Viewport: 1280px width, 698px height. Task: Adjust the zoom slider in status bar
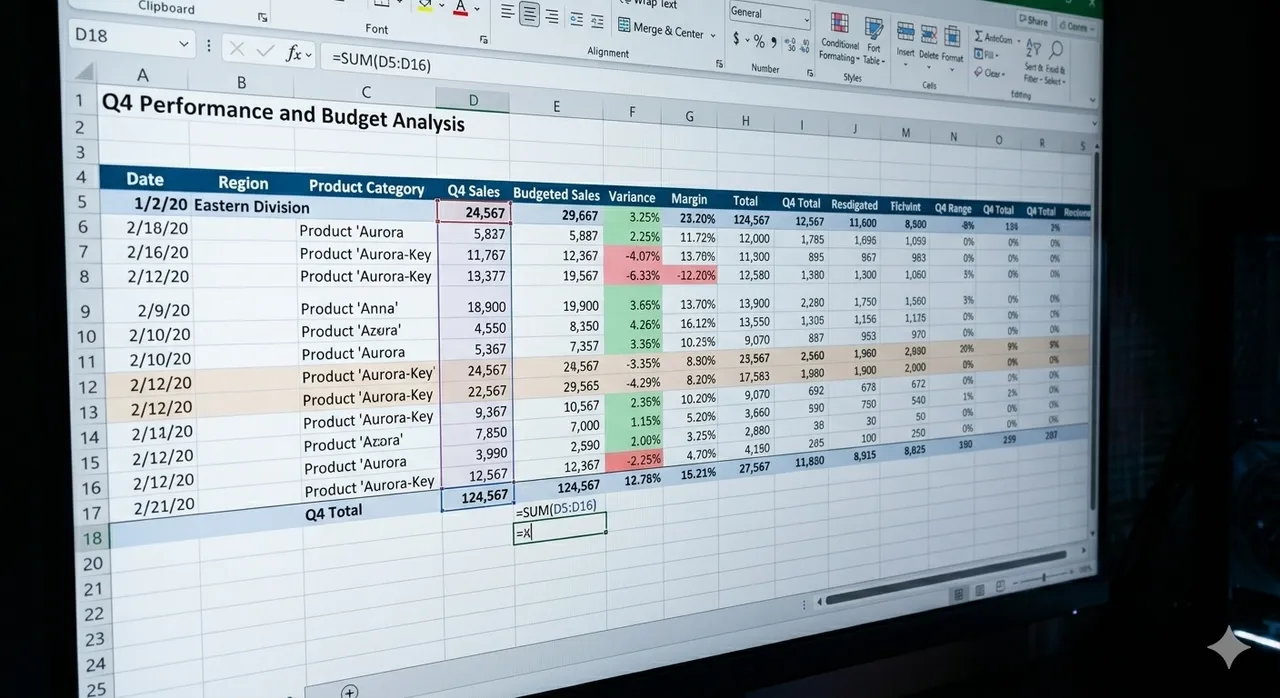click(1043, 578)
